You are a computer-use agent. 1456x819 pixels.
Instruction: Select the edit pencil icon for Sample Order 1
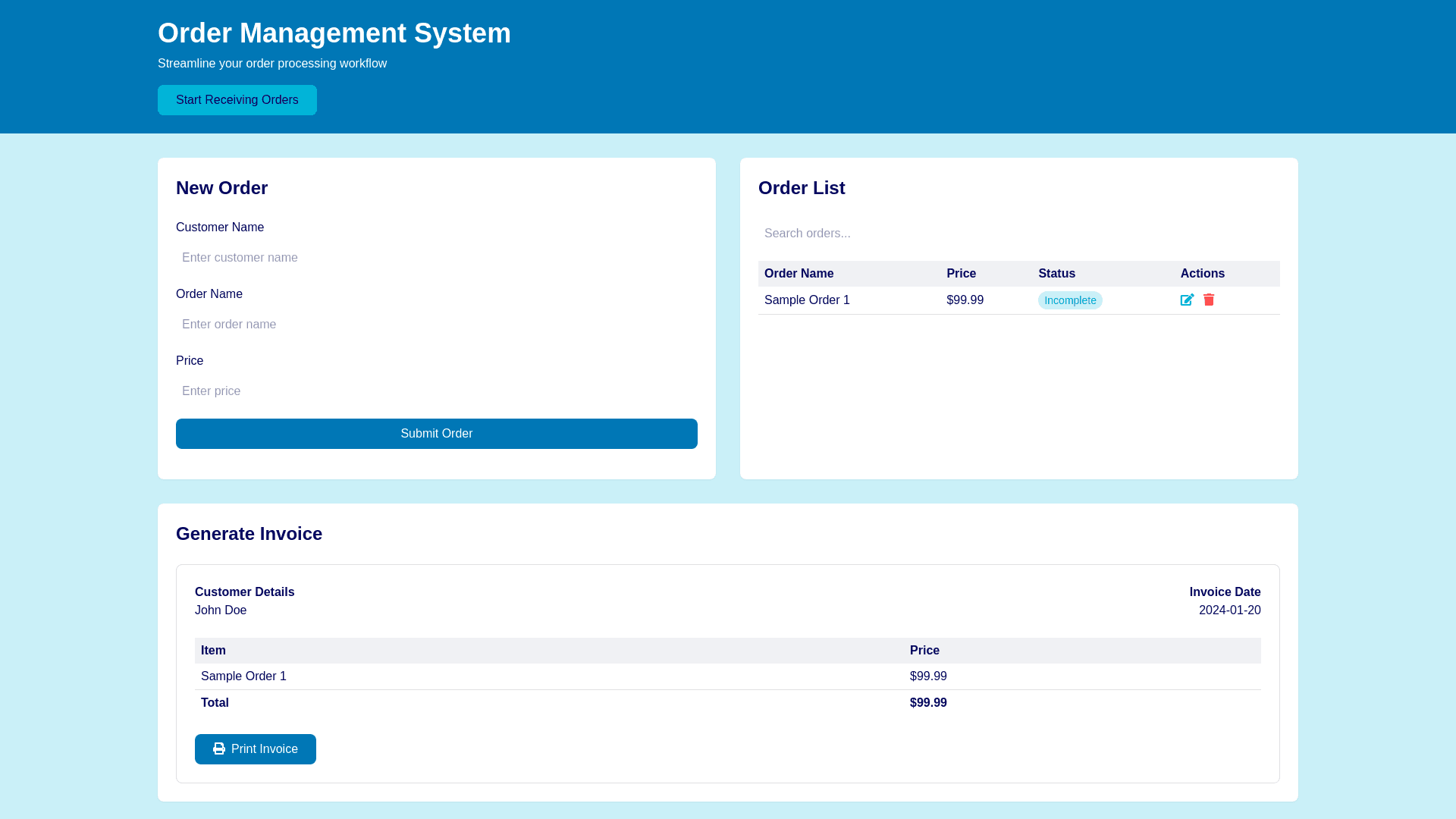pyautogui.click(x=1187, y=300)
